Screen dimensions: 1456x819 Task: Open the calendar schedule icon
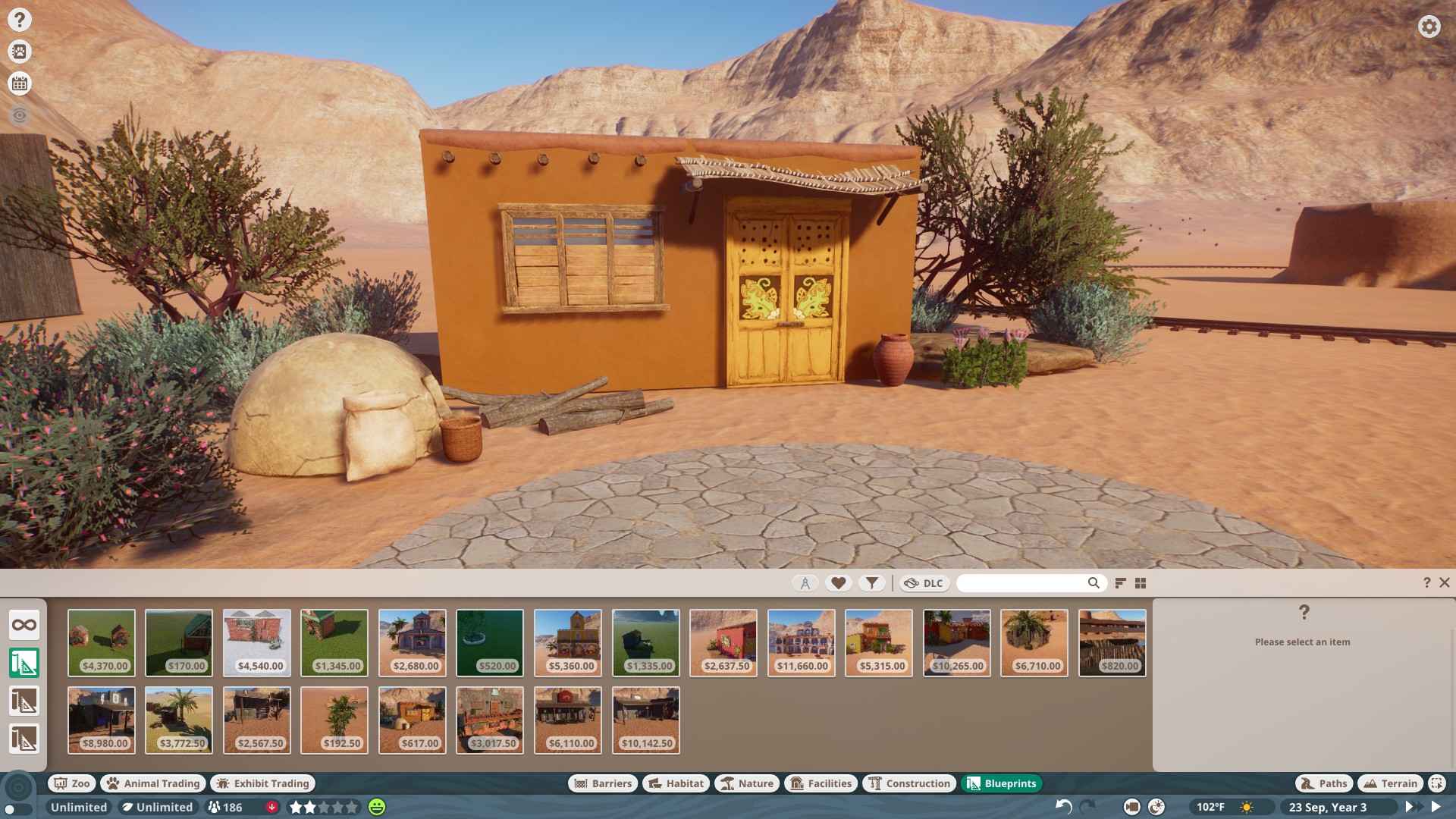point(20,83)
